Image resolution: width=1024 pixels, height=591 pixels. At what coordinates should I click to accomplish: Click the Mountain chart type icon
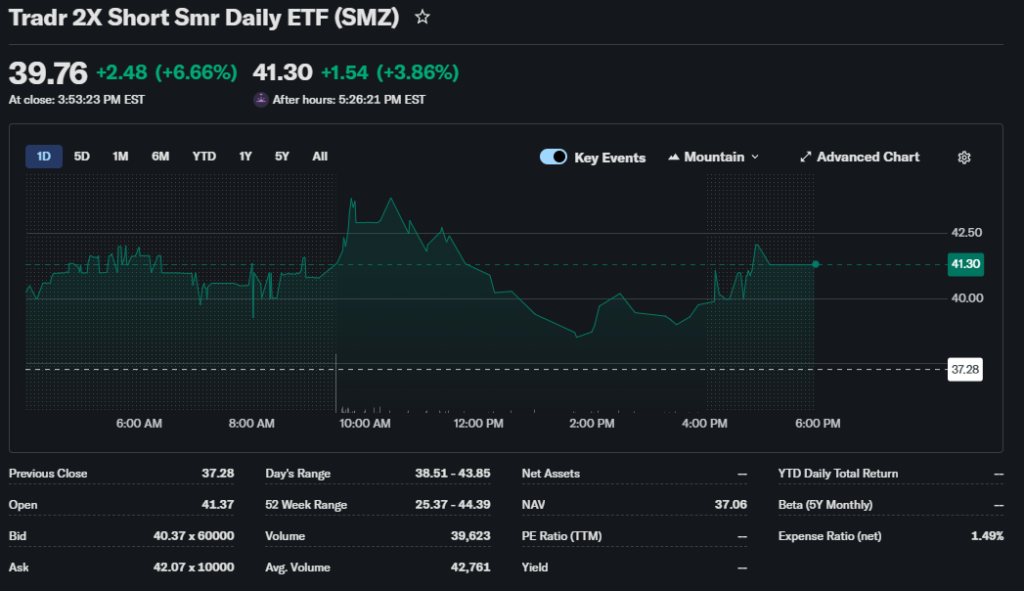(674, 157)
